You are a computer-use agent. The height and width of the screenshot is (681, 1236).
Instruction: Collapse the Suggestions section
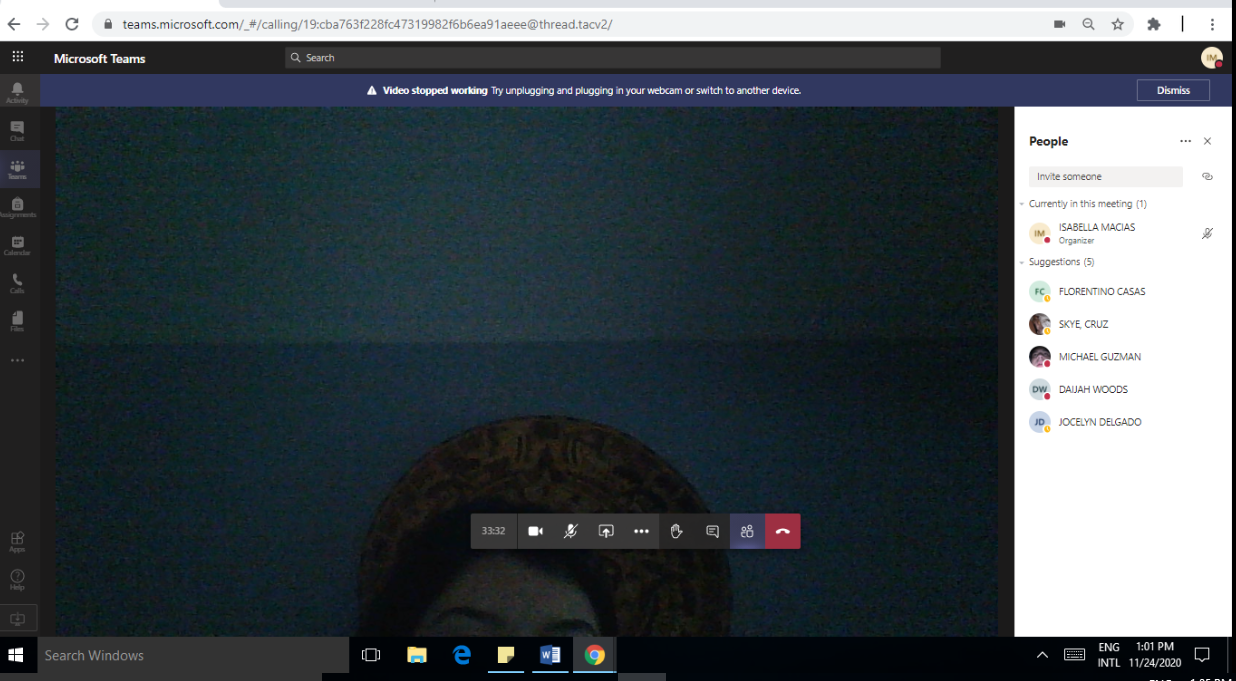pos(1022,262)
